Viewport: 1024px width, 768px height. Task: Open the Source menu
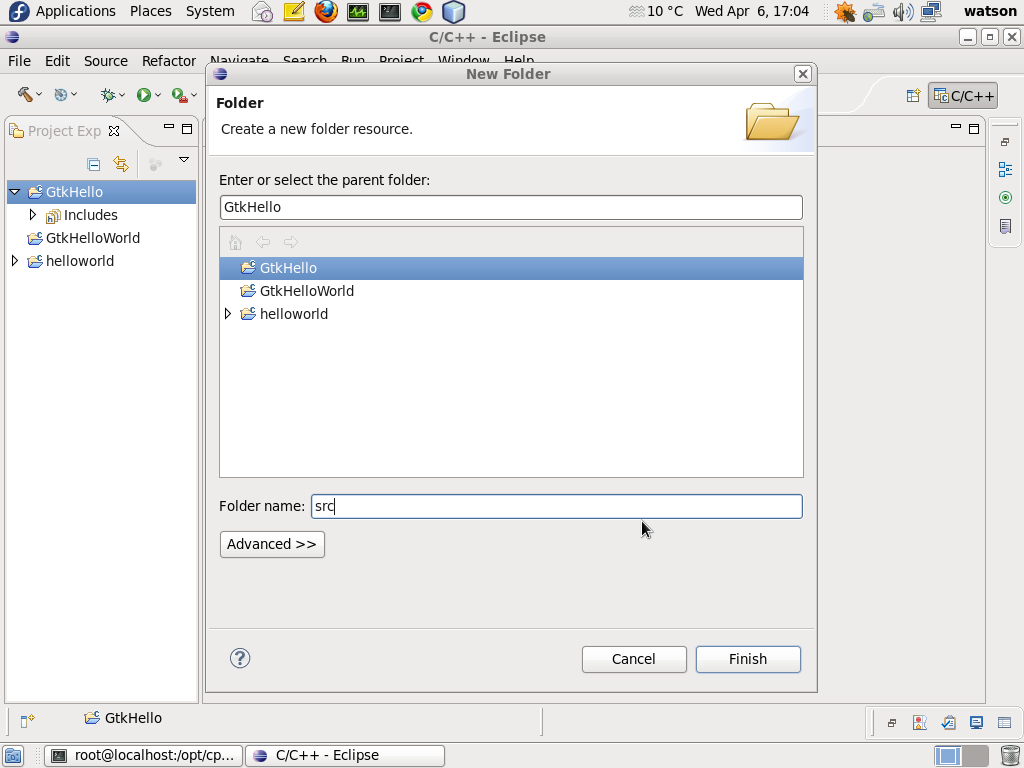tap(106, 61)
